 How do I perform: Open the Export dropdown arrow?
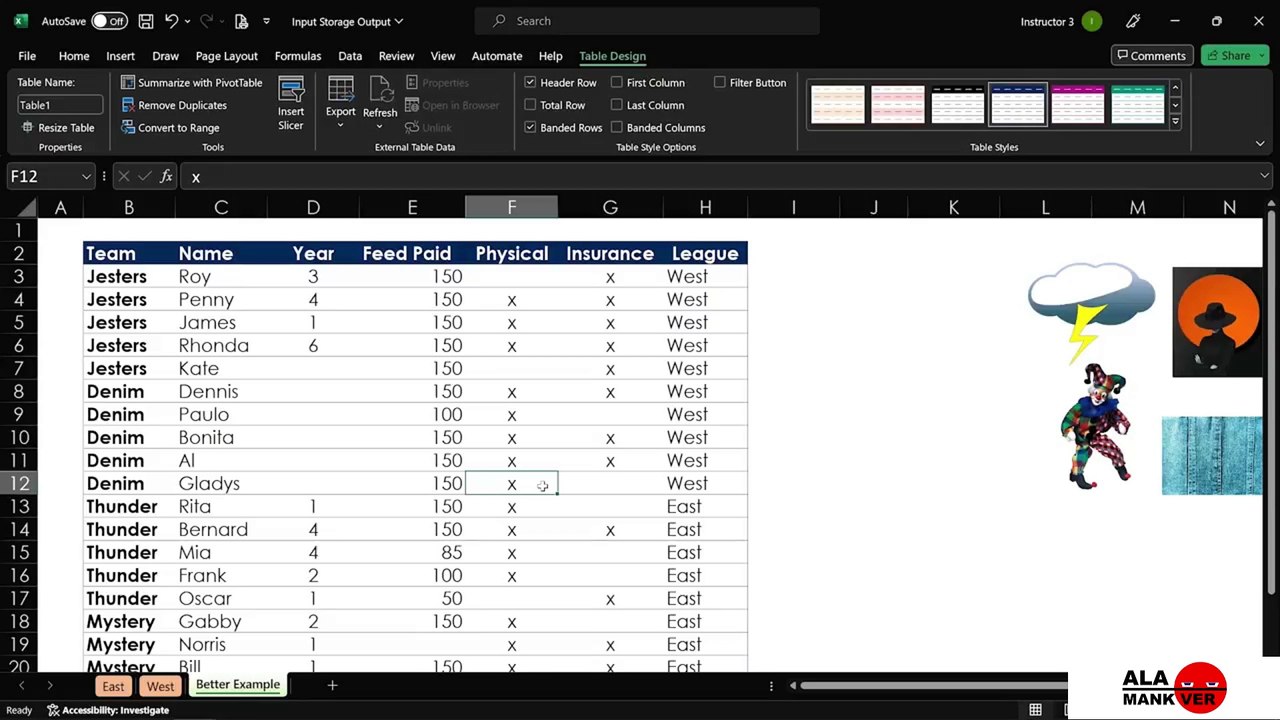[x=340, y=124]
